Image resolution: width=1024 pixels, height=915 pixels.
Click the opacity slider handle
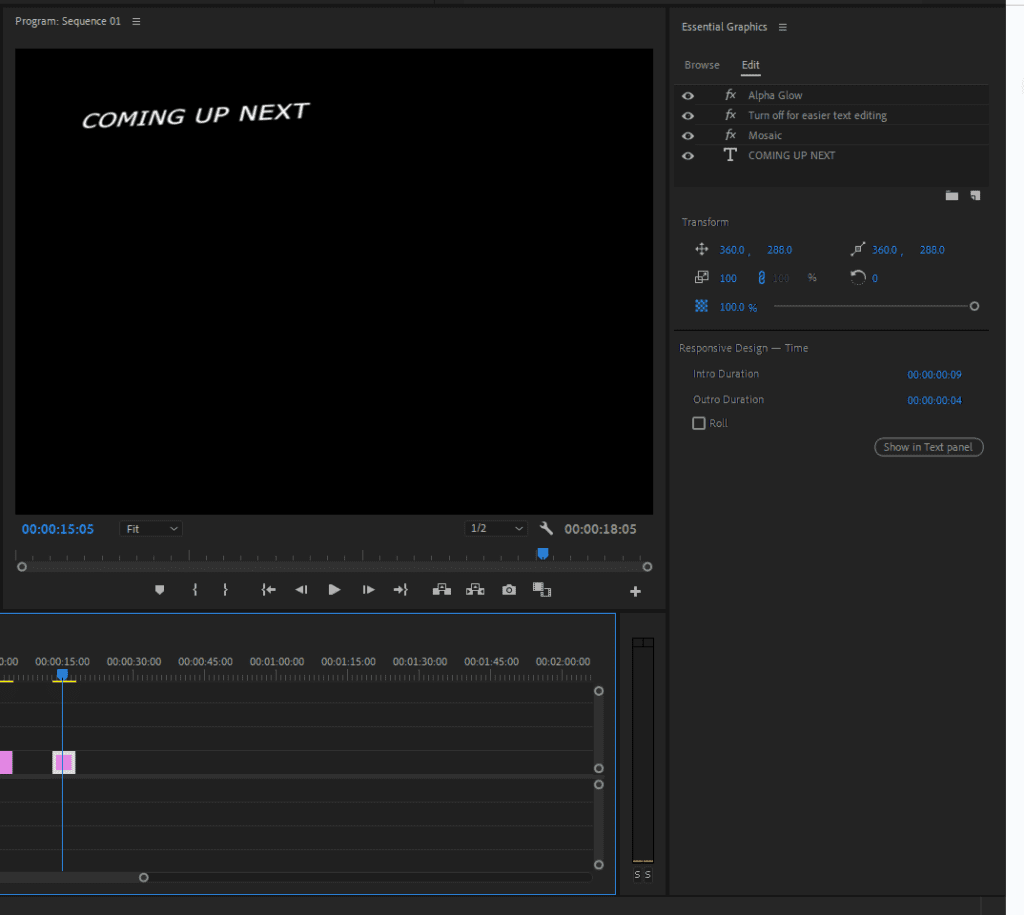coord(974,306)
